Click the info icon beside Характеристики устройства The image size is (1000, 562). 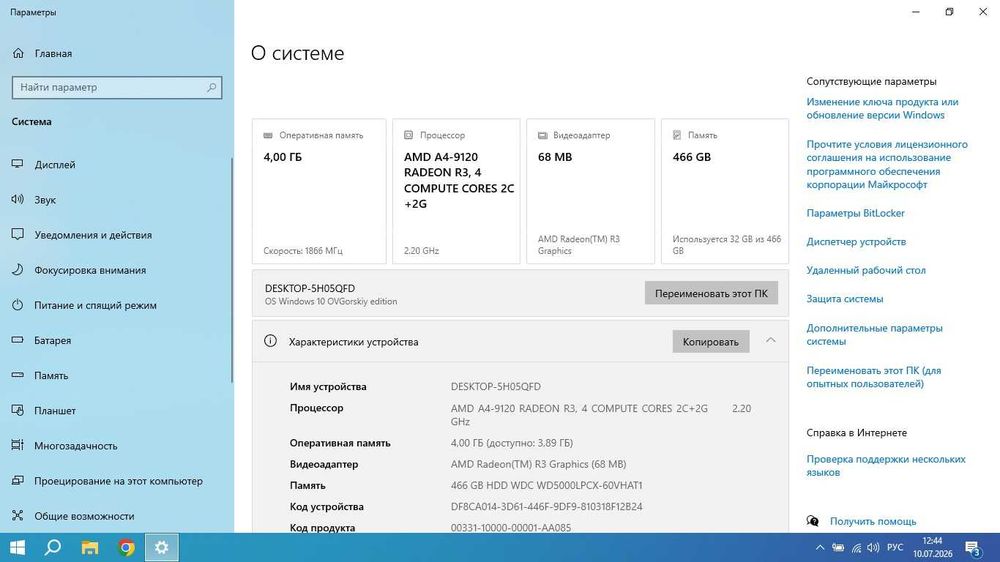coord(270,341)
